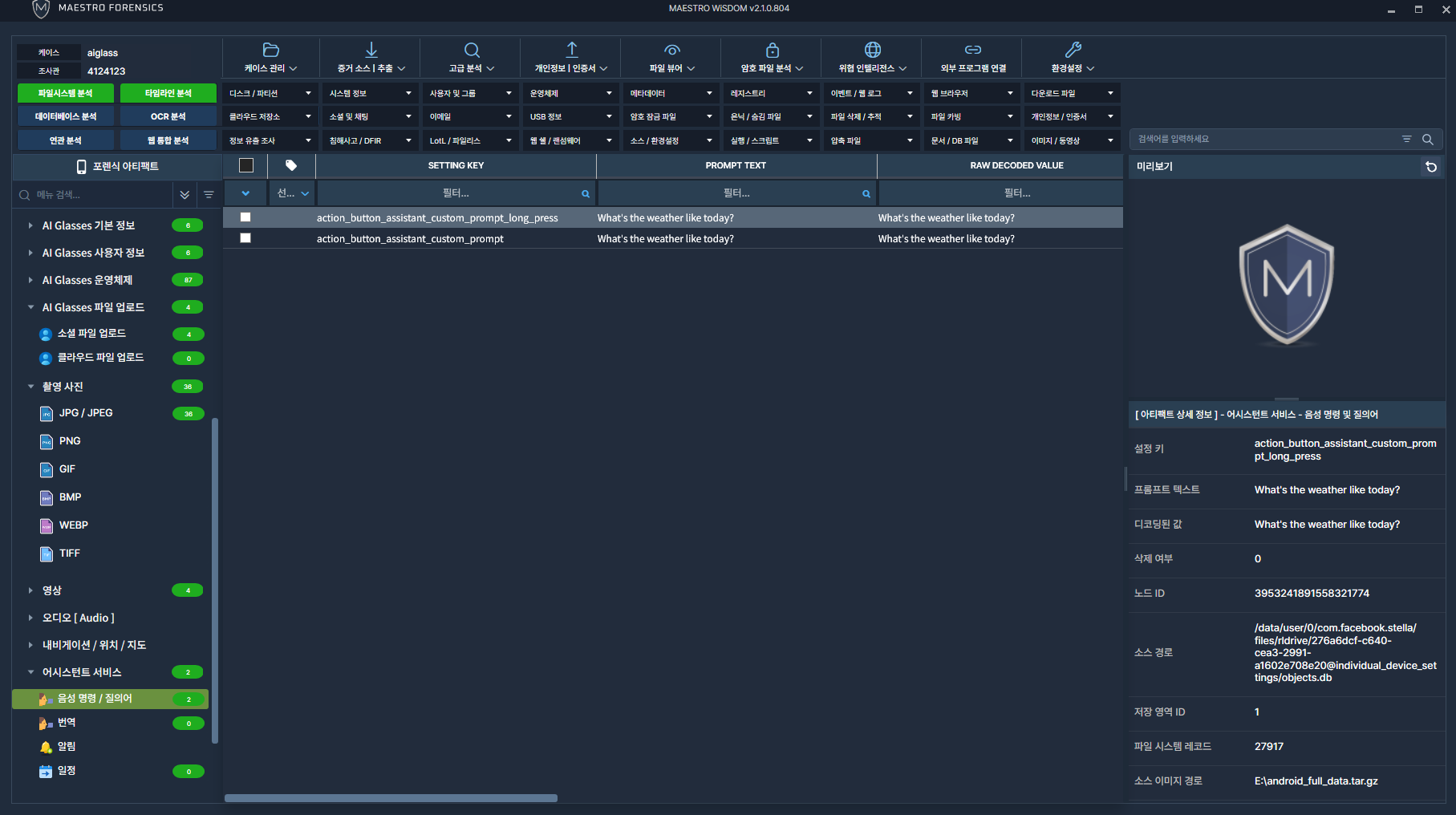This screenshot has height=815, width=1456.
Task: Open the 암호 파일 분석 lock icon
Action: (x=773, y=50)
